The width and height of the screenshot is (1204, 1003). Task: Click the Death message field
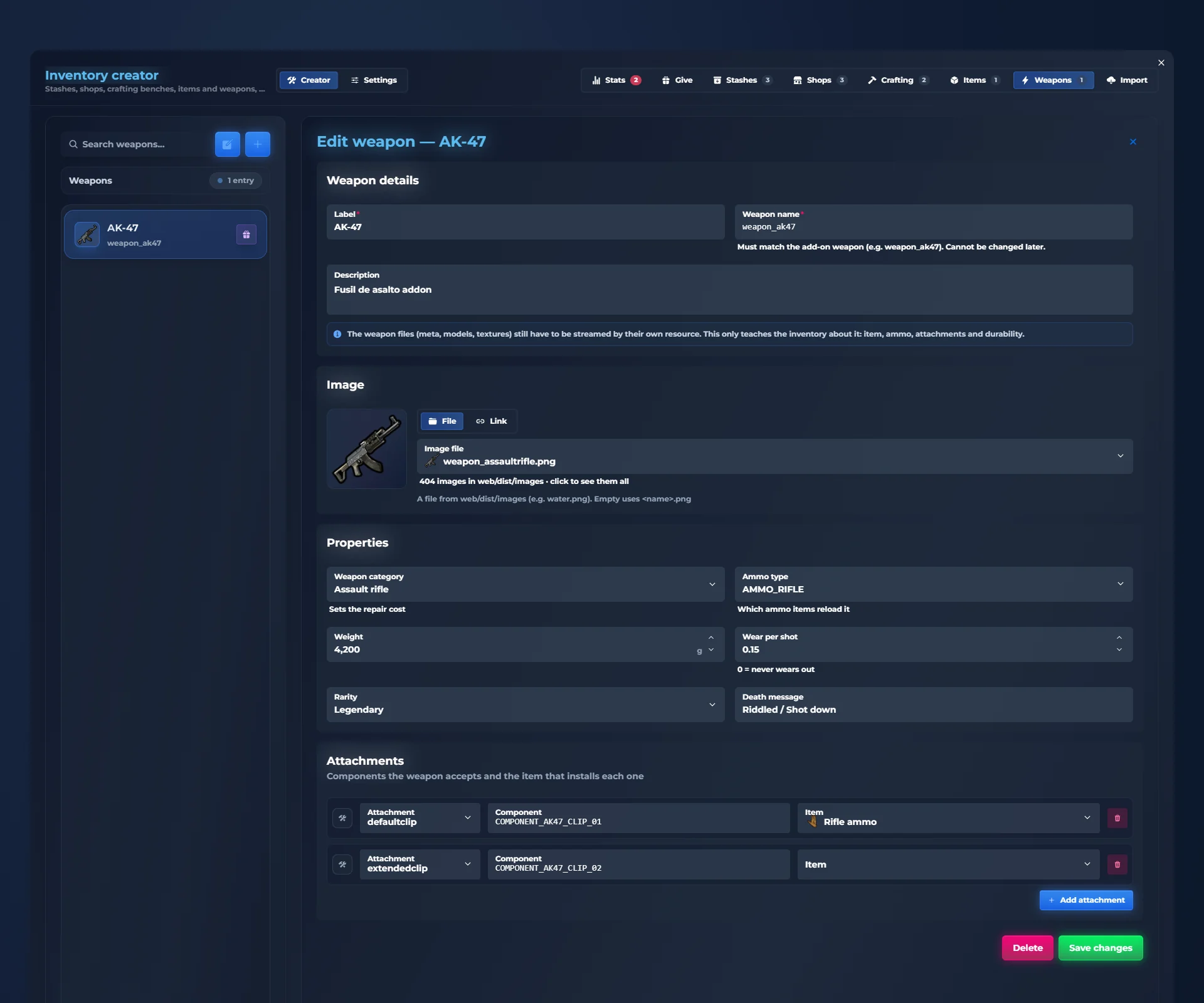(x=934, y=705)
